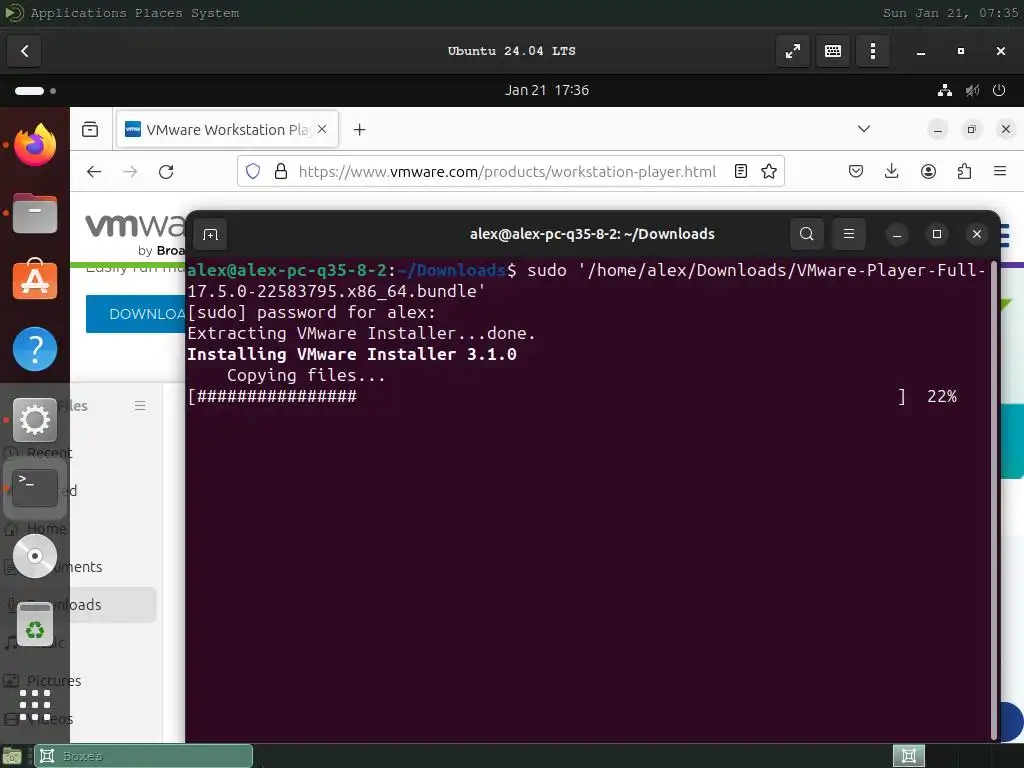1024x768 pixels.
Task: Click the muted volume icon in the guest
Action: tap(972, 90)
